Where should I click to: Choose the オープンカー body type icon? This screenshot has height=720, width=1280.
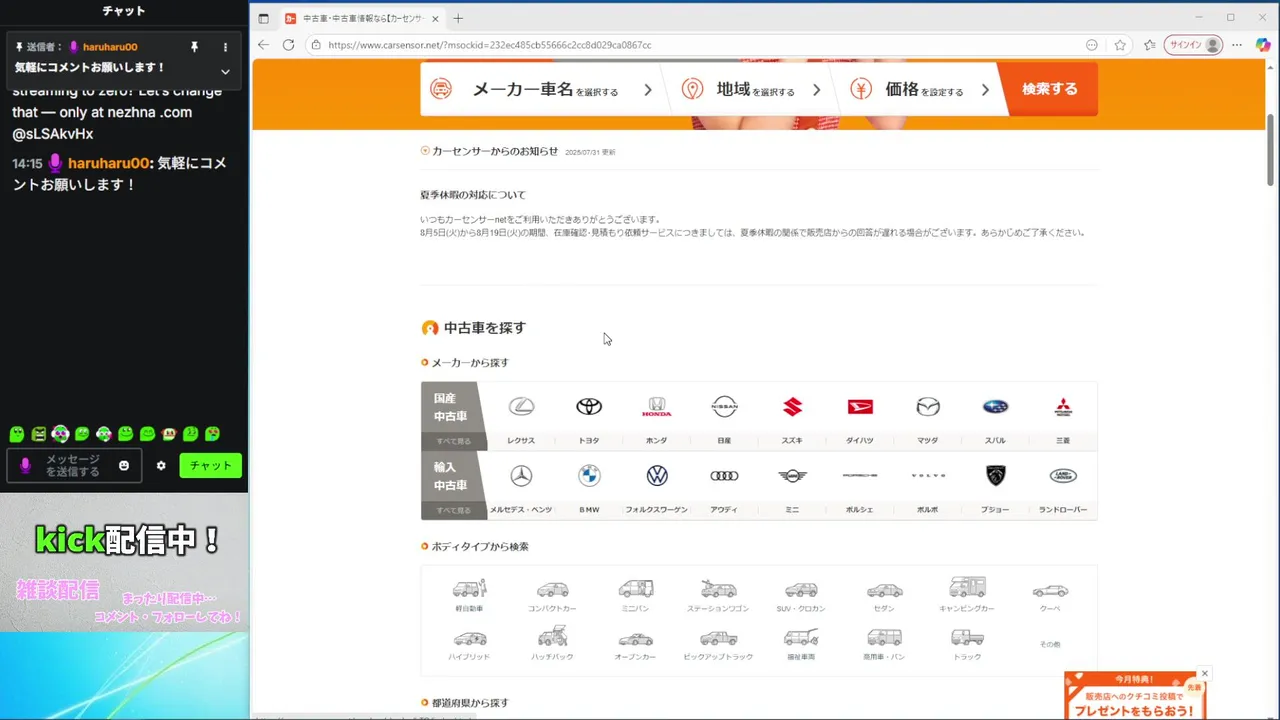[635, 639]
